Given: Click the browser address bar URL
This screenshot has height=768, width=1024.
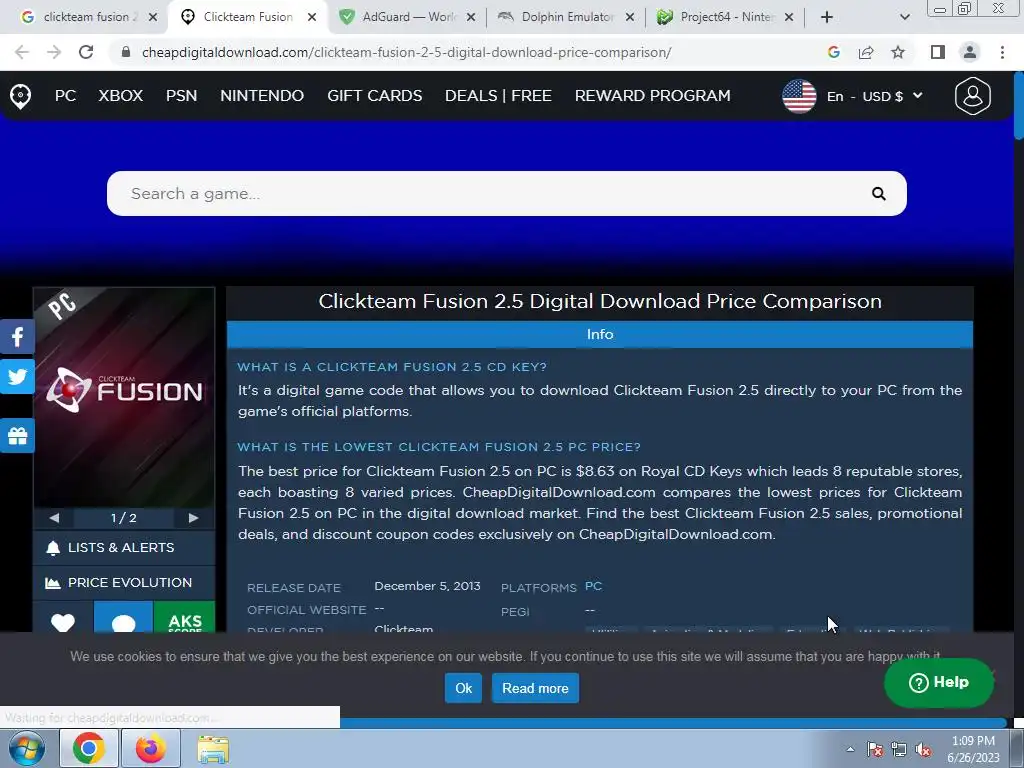Looking at the screenshot, I should pyautogui.click(x=406, y=52).
